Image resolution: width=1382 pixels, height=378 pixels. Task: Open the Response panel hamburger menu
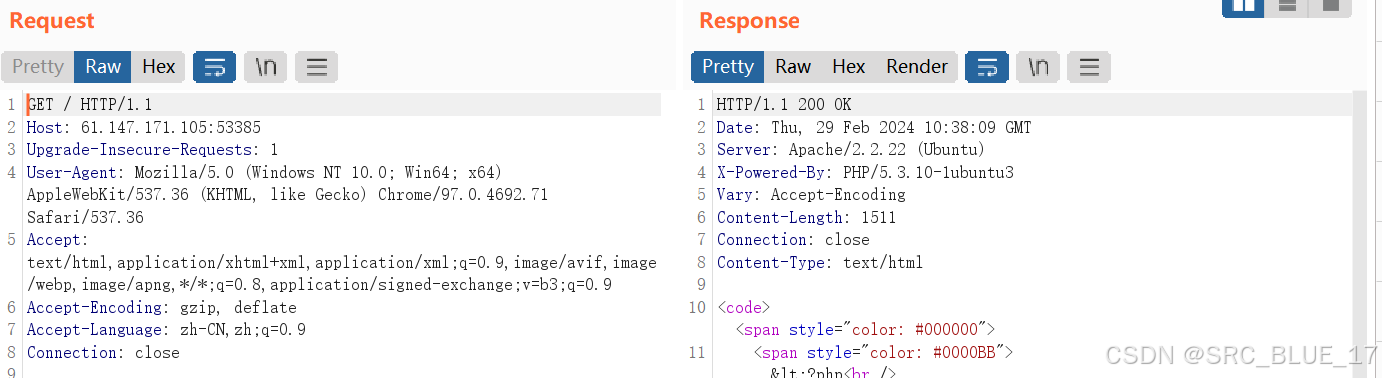point(1089,67)
